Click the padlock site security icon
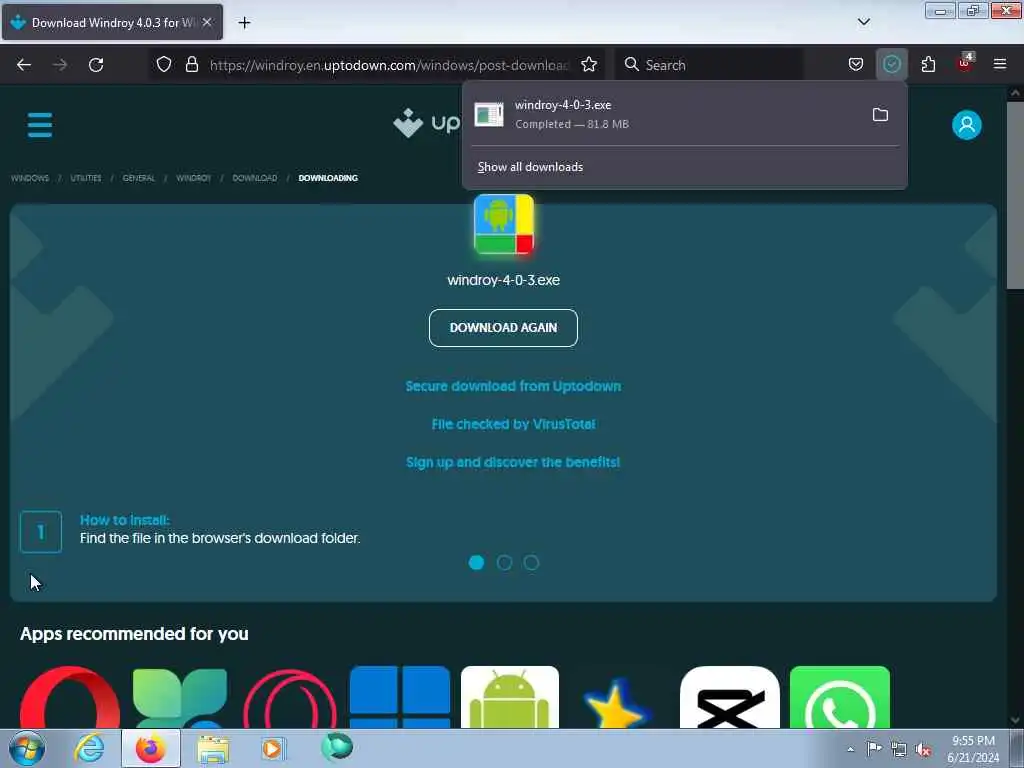Image resolution: width=1024 pixels, height=768 pixels. point(192,64)
